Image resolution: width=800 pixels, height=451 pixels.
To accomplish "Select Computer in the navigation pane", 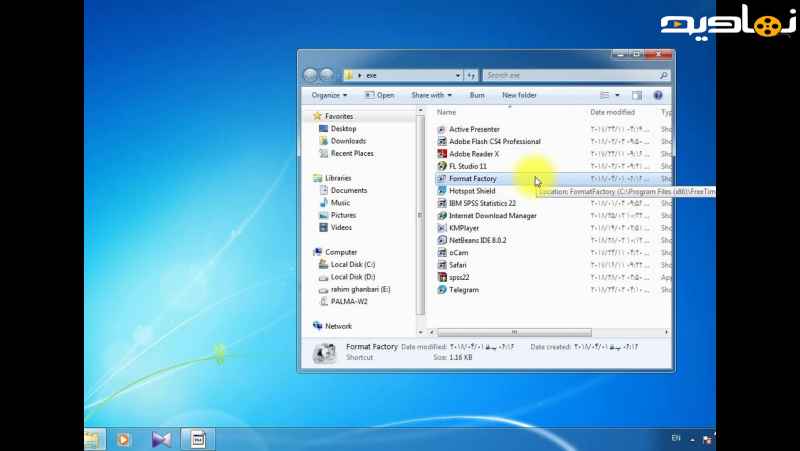I will pyautogui.click(x=341, y=252).
